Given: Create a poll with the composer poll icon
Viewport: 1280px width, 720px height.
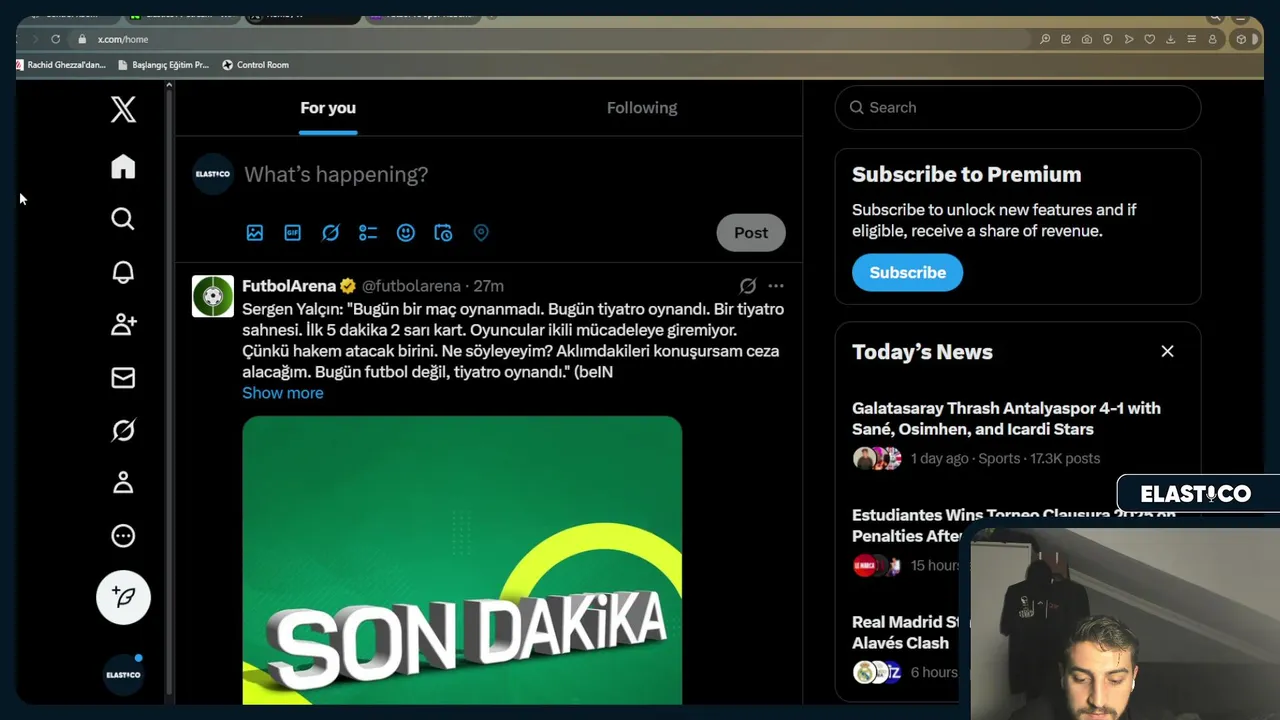Looking at the screenshot, I should [x=368, y=233].
